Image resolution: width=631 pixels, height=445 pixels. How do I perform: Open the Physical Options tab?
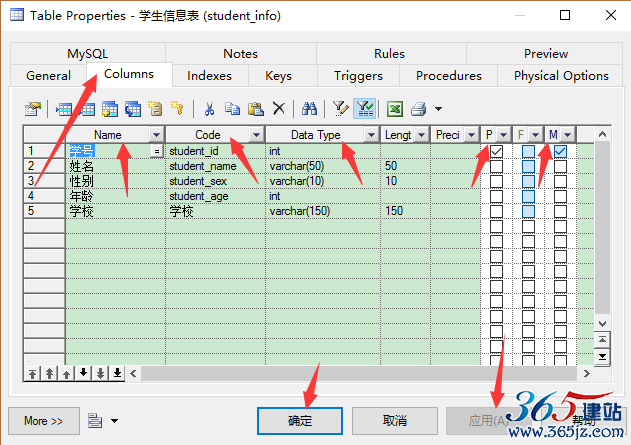[x=561, y=76]
